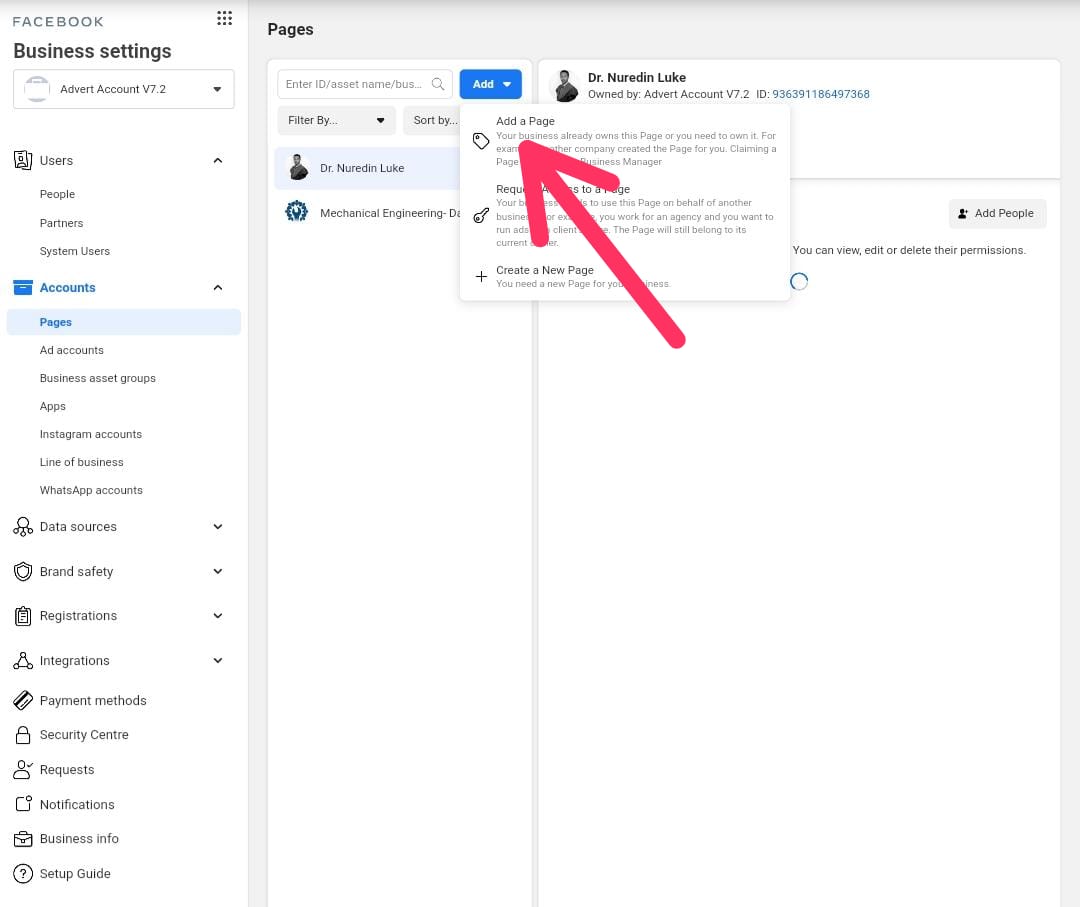1080x907 pixels.
Task: Click the Users section icon
Action: (x=23, y=160)
